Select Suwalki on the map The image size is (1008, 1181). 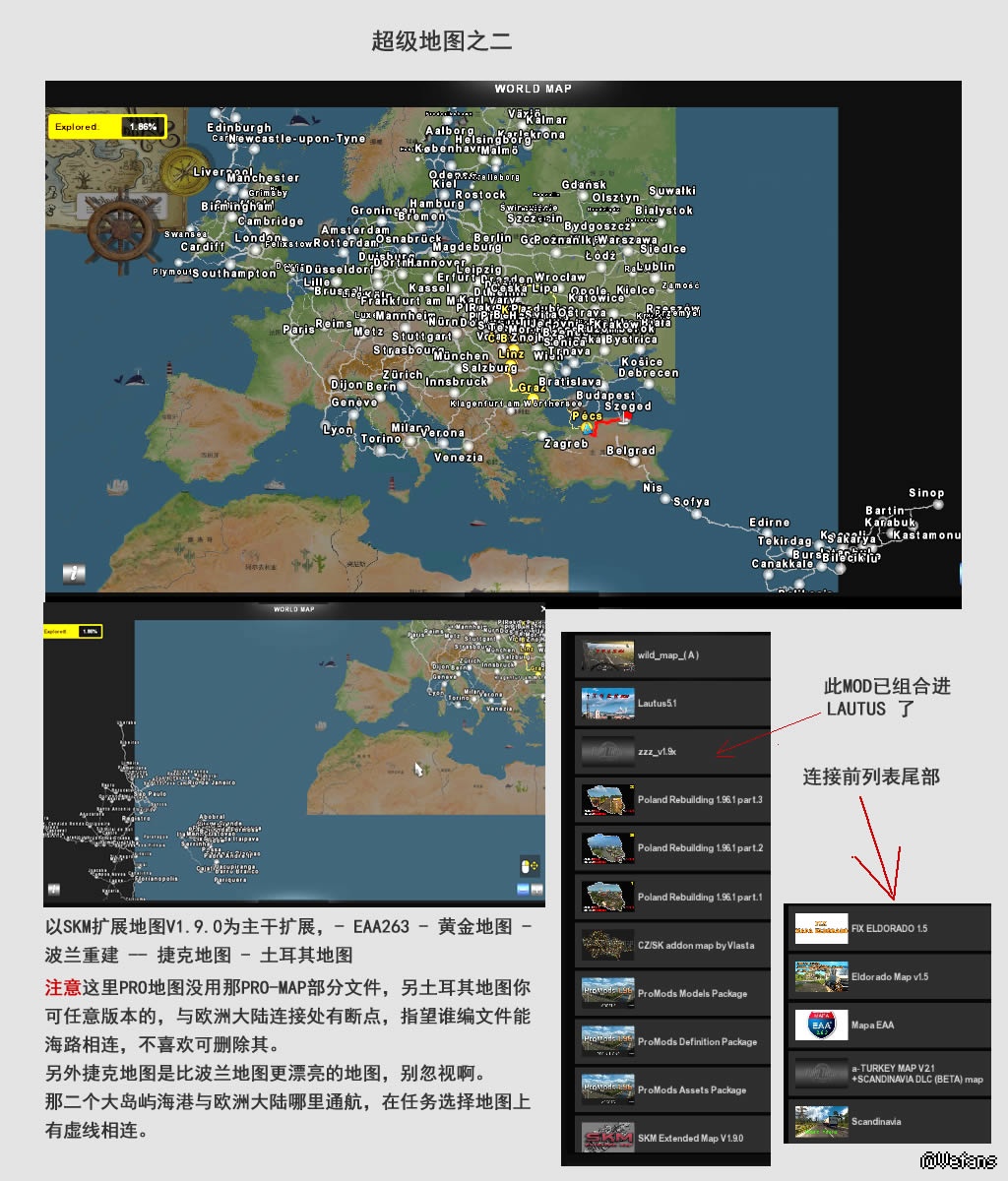tap(672, 191)
